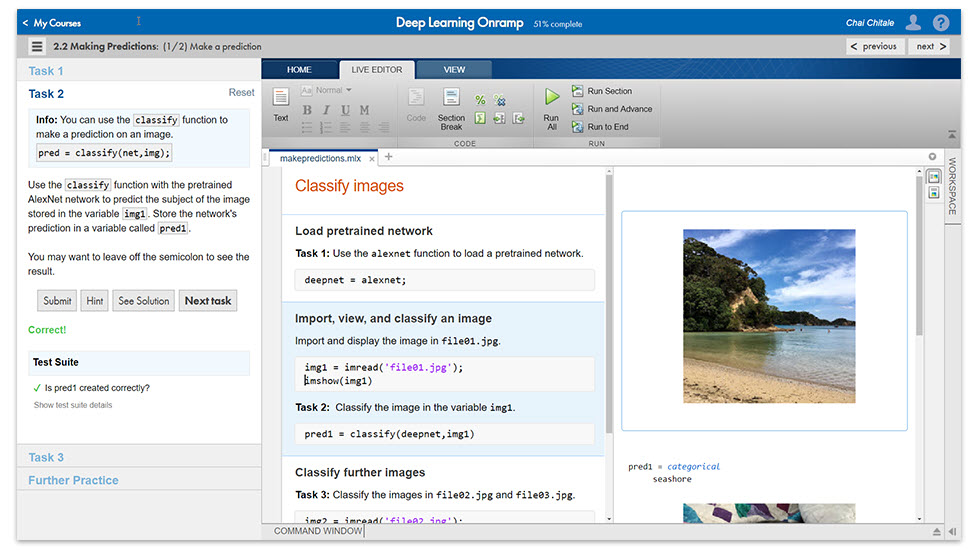
Task: Uncomment code with the crossed percent icon
Action: [x=499, y=100]
